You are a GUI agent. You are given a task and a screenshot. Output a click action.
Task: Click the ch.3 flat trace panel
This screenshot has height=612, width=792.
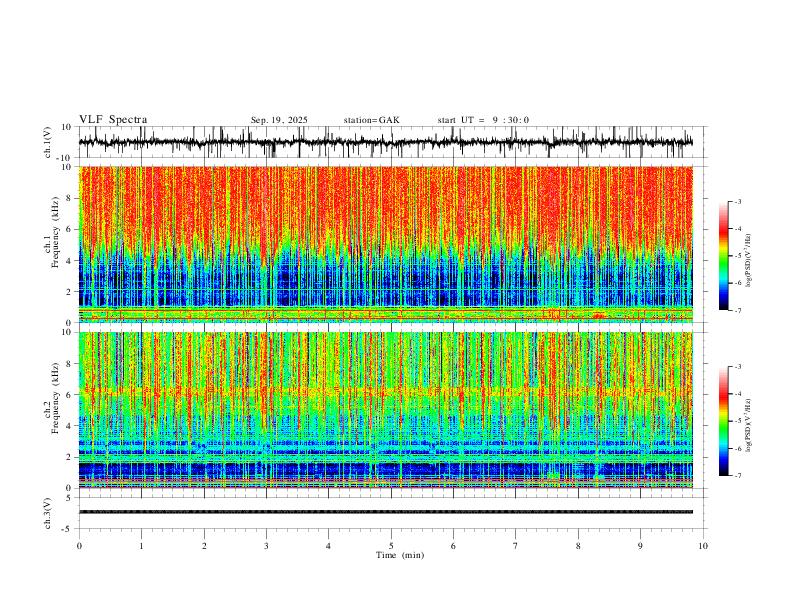393,513
